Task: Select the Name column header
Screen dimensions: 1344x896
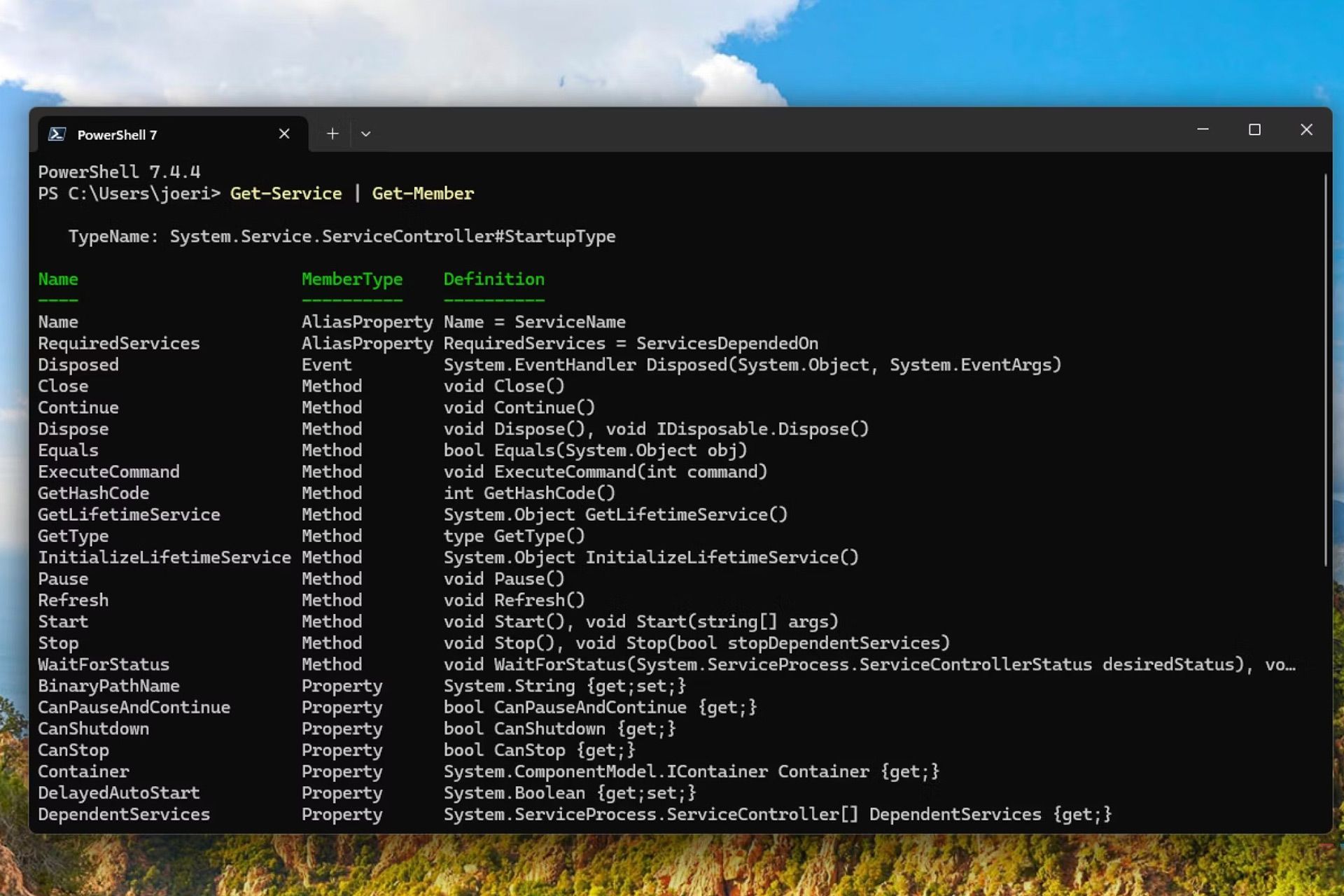Action: tap(58, 278)
